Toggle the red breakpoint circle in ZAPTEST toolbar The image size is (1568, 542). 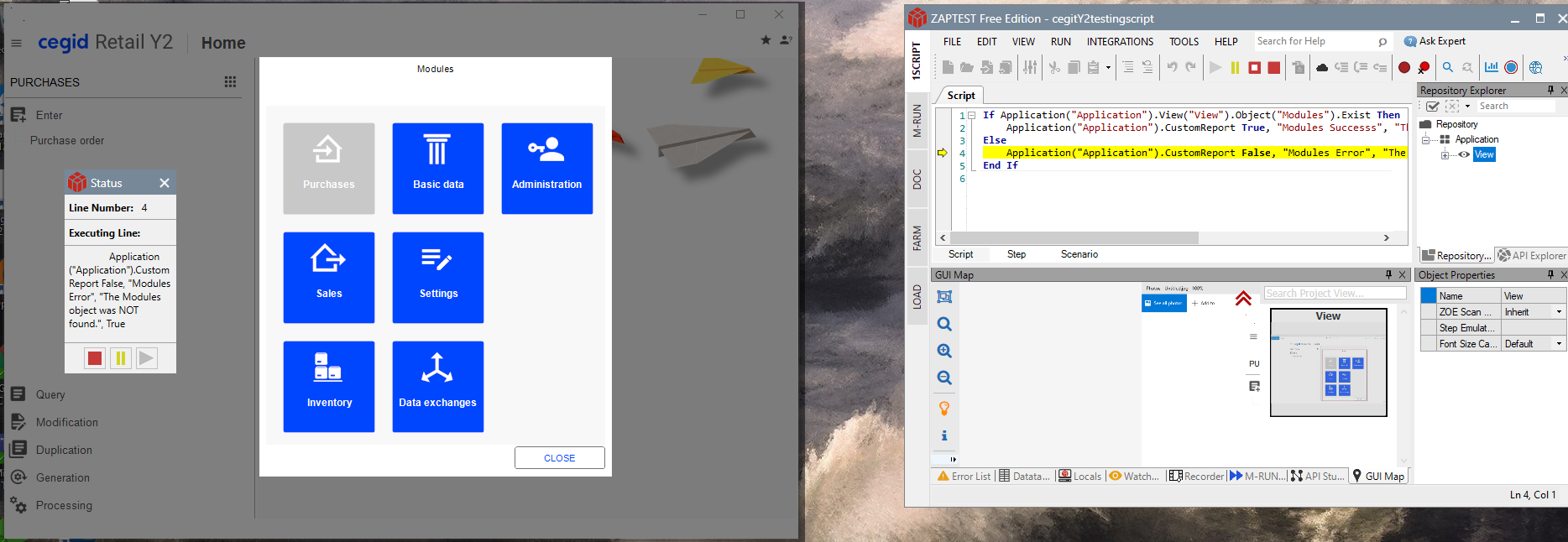click(x=1404, y=68)
